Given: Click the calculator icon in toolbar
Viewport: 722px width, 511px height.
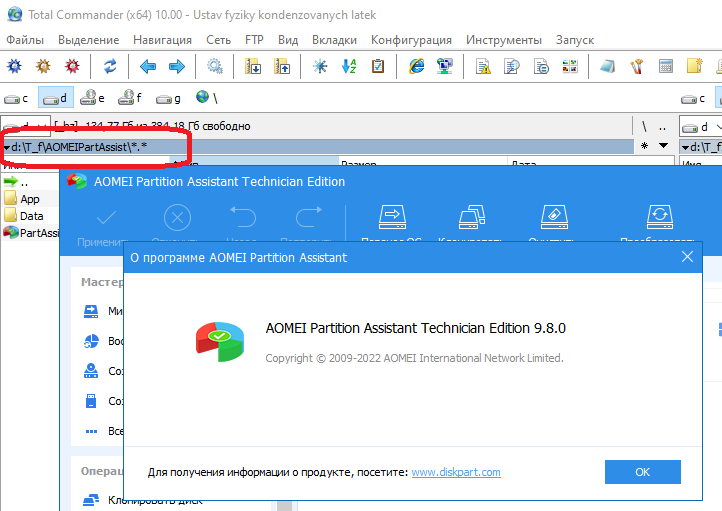Looking at the screenshot, I should point(665,67).
